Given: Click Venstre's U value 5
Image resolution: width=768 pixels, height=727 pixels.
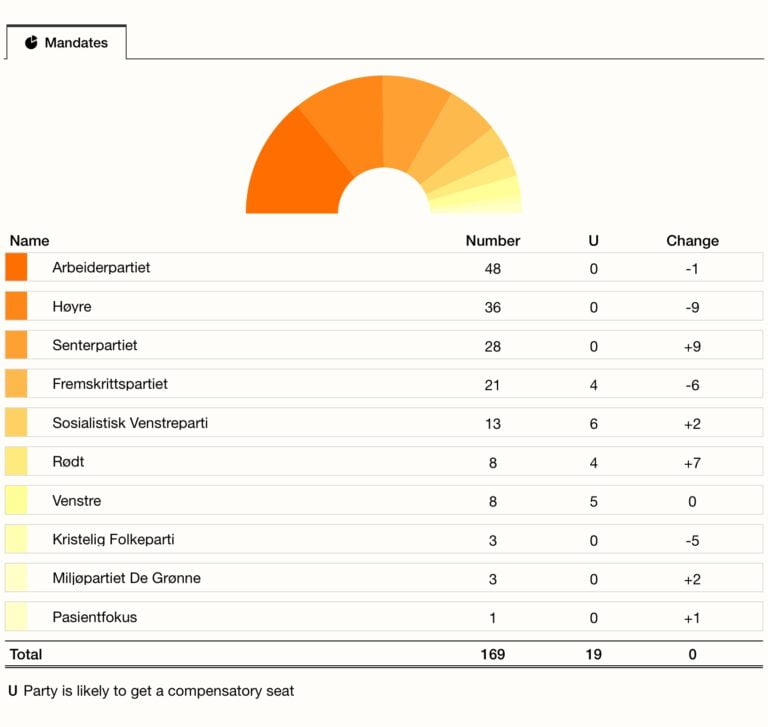Looking at the screenshot, I should click(594, 502).
